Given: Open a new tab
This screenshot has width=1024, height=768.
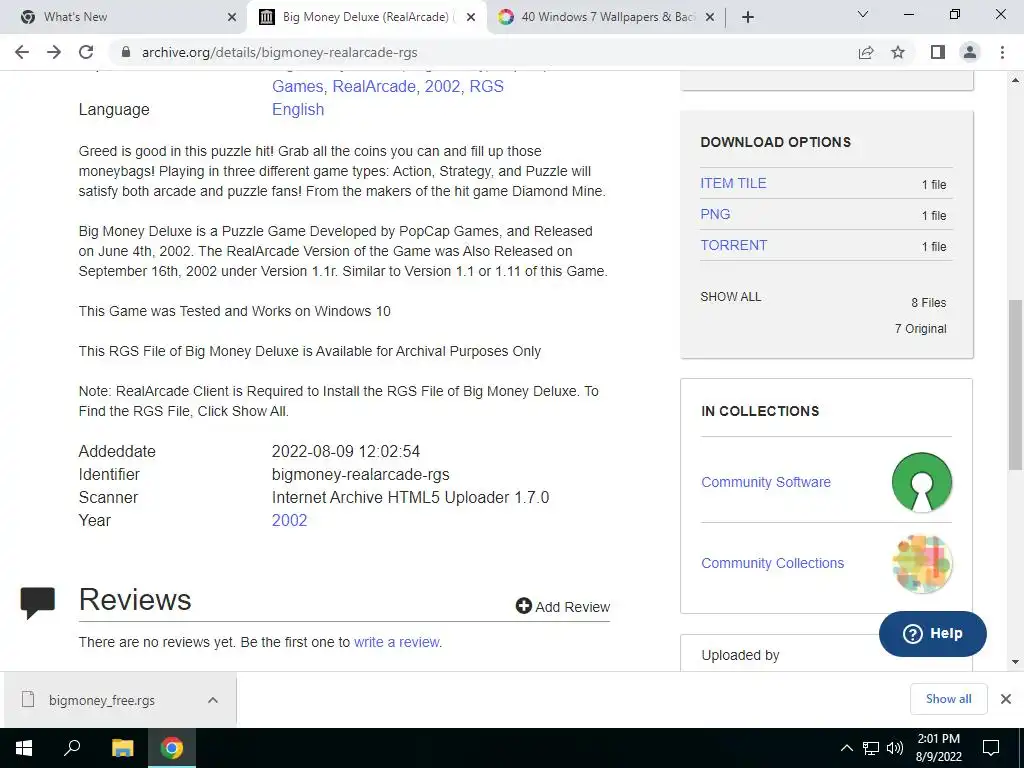Looking at the screenshot, I should tap(748, 17).
